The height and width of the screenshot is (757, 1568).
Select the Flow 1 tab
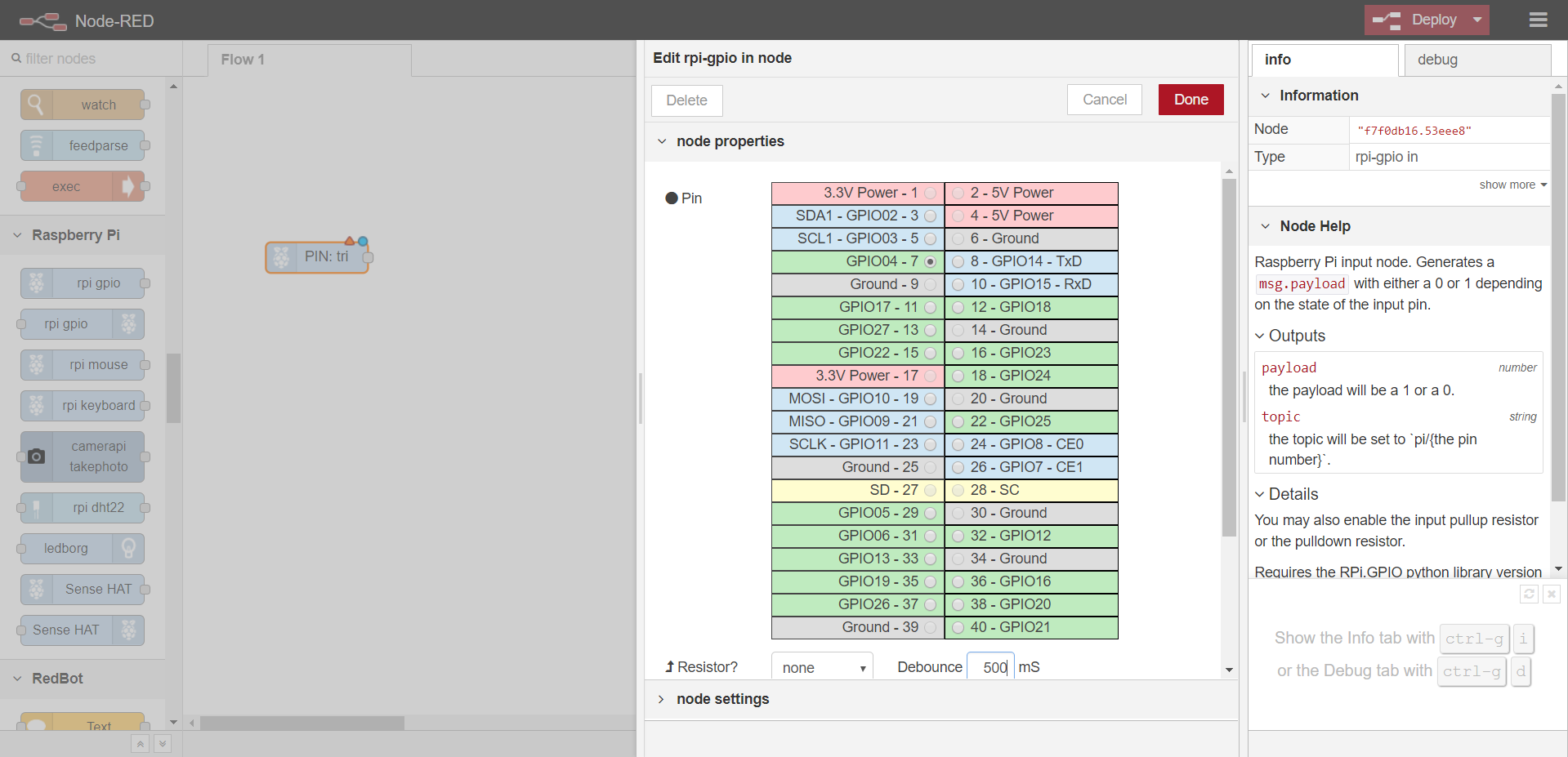pyautogui.click(x=309, y=60)
